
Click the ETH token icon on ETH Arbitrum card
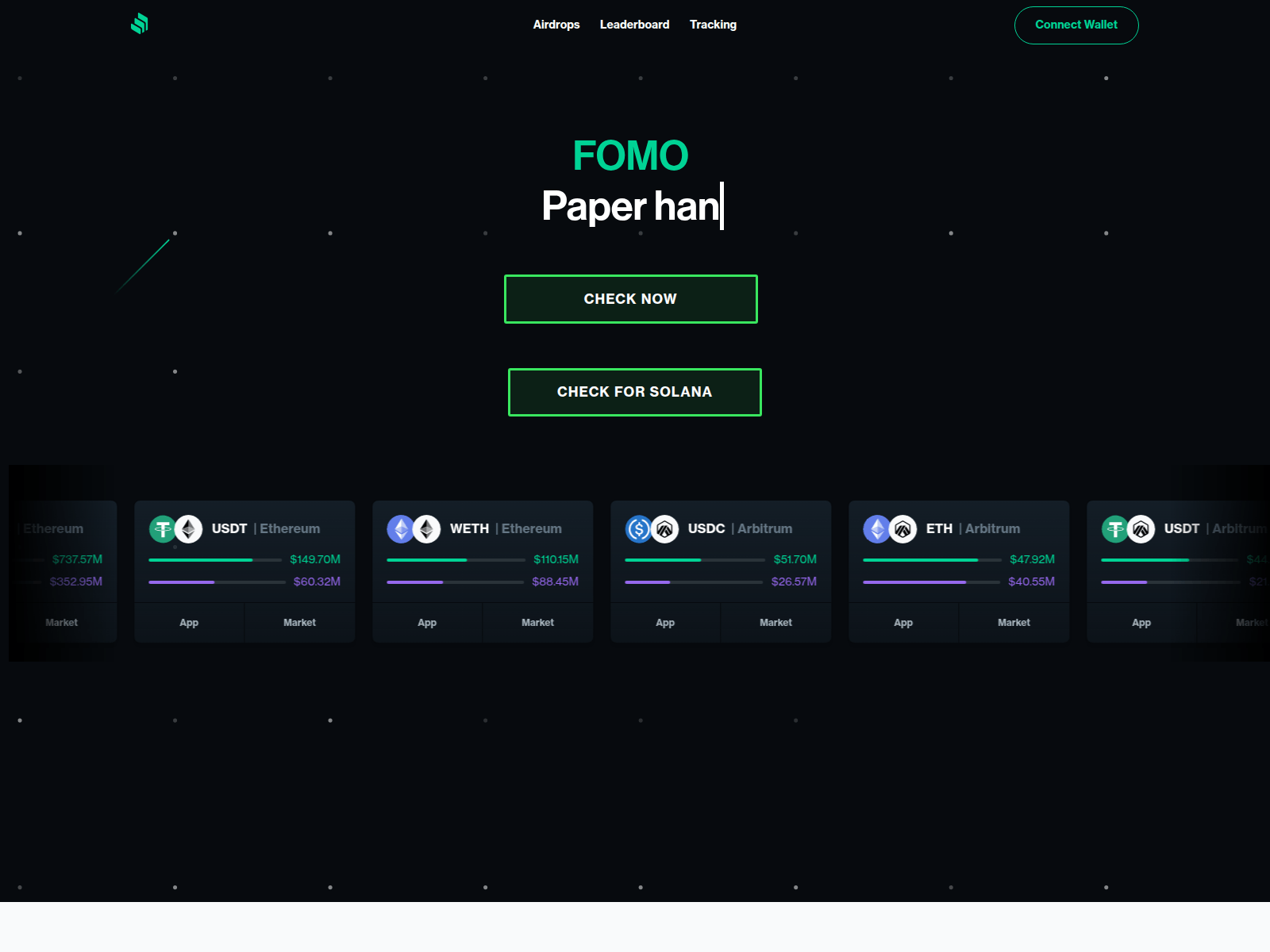[877, 529]
